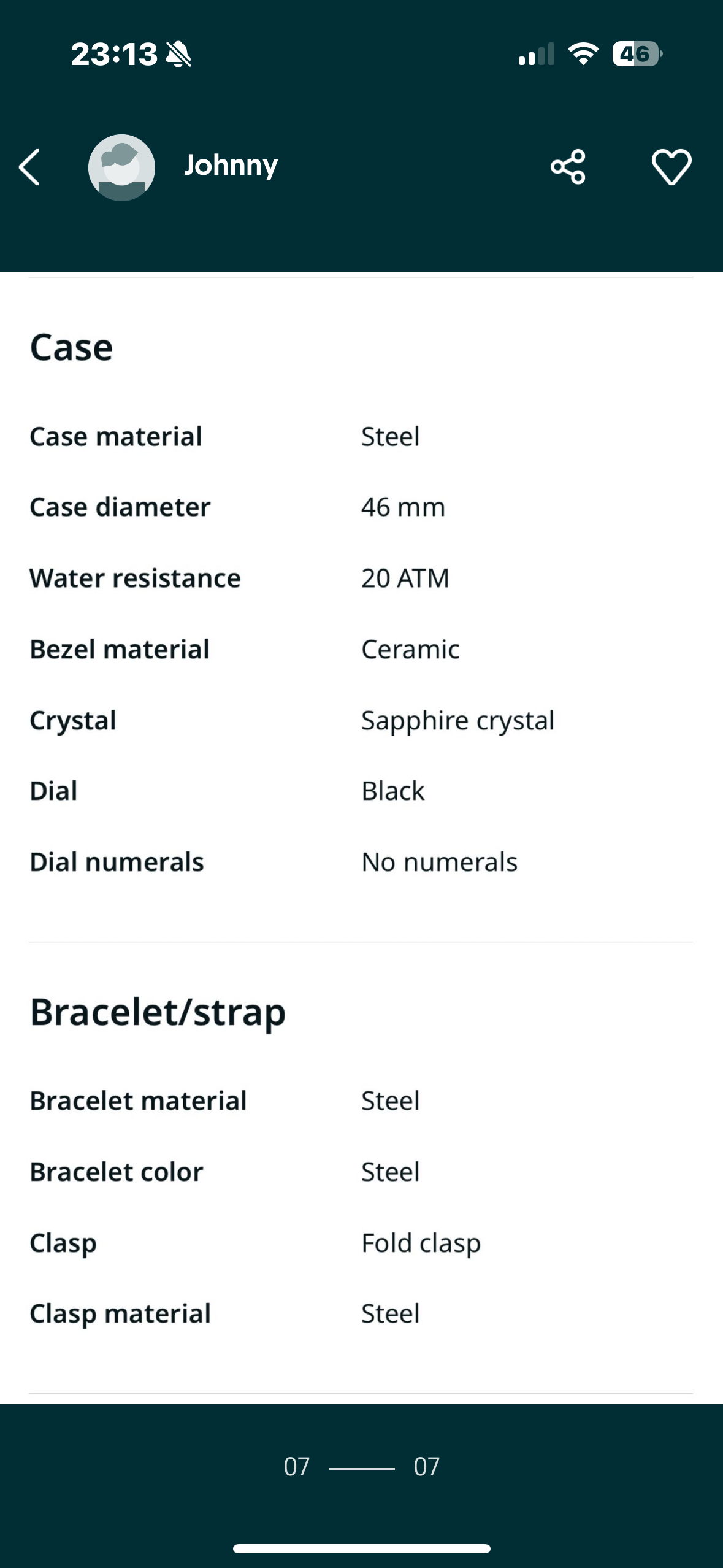Tap the cellular signal bars
Viewport: 723px width, 1568px height.
[x=536, y=54]
